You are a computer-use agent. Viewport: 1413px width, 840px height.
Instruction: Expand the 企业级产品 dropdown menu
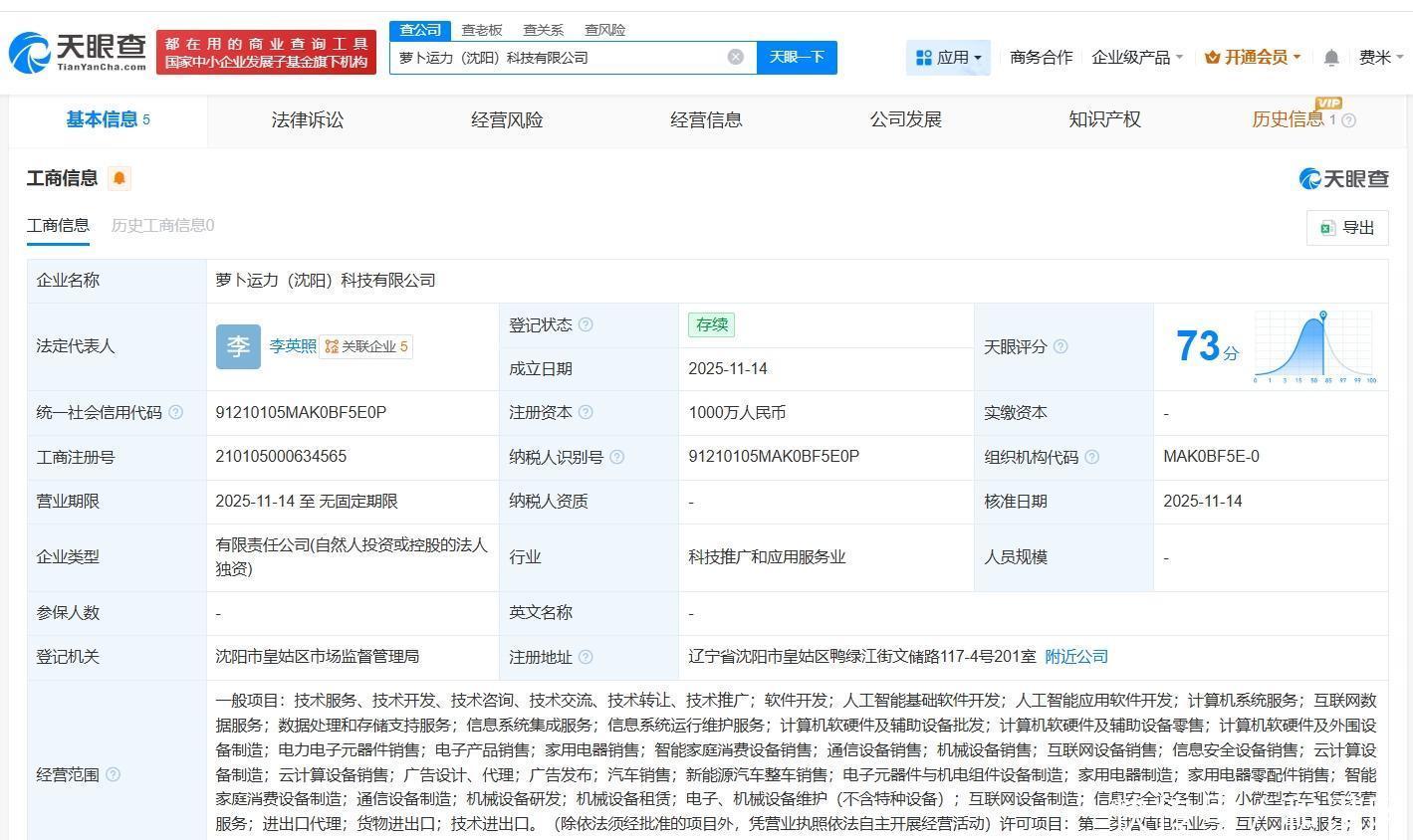[1137, 58]
